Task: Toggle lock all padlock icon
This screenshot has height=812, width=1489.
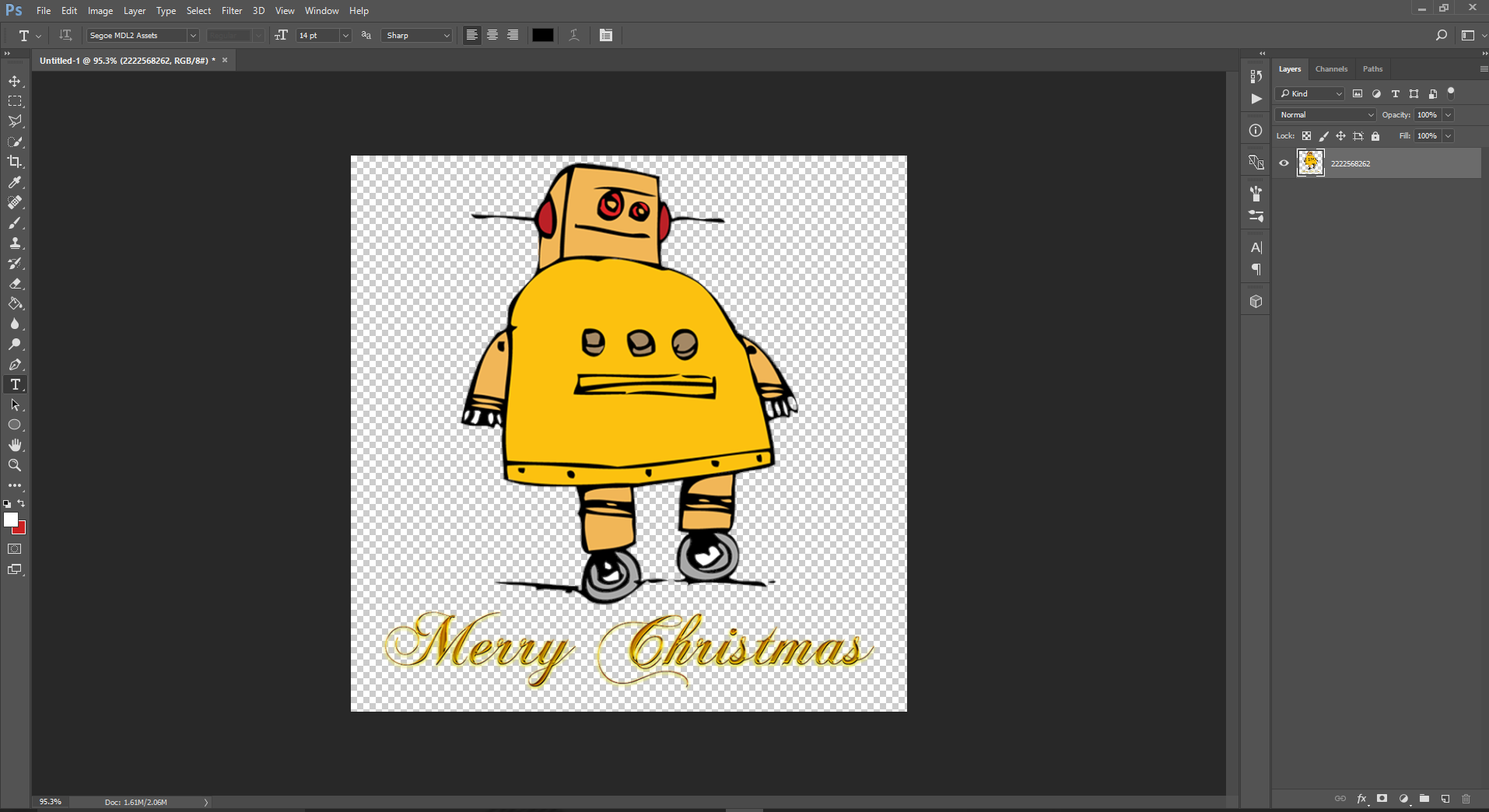Action: pos(1375,136)
